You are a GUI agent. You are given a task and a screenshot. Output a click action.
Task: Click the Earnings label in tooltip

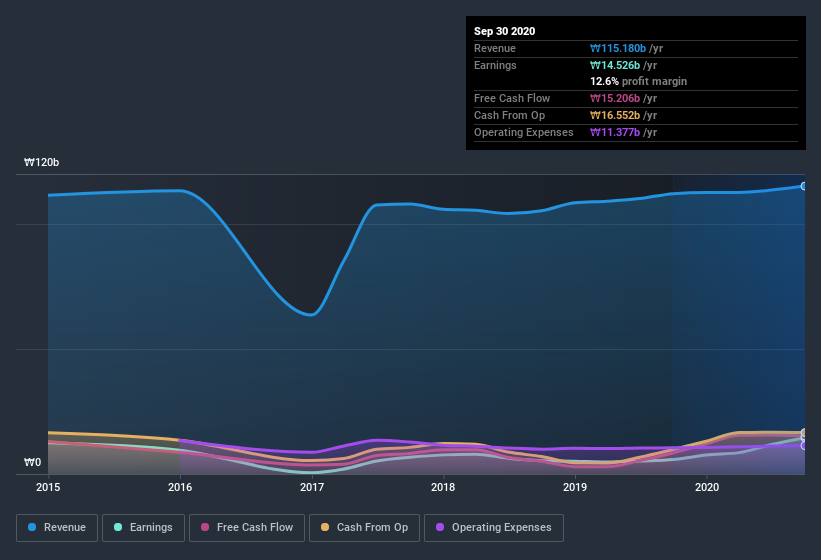click(x=495, y=65)
